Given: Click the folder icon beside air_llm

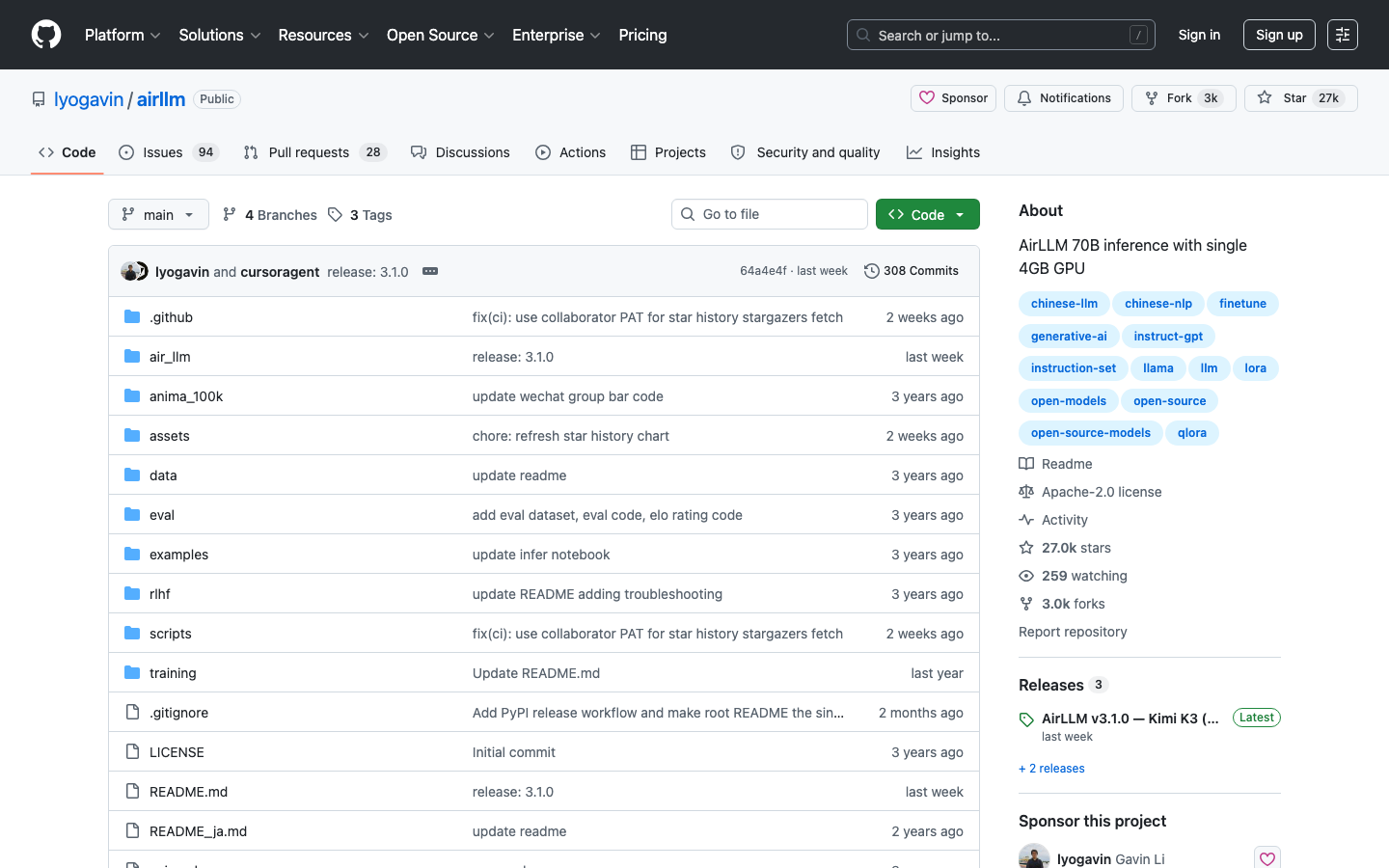Looking at the screenshot, I should click(x=132, y=356).
